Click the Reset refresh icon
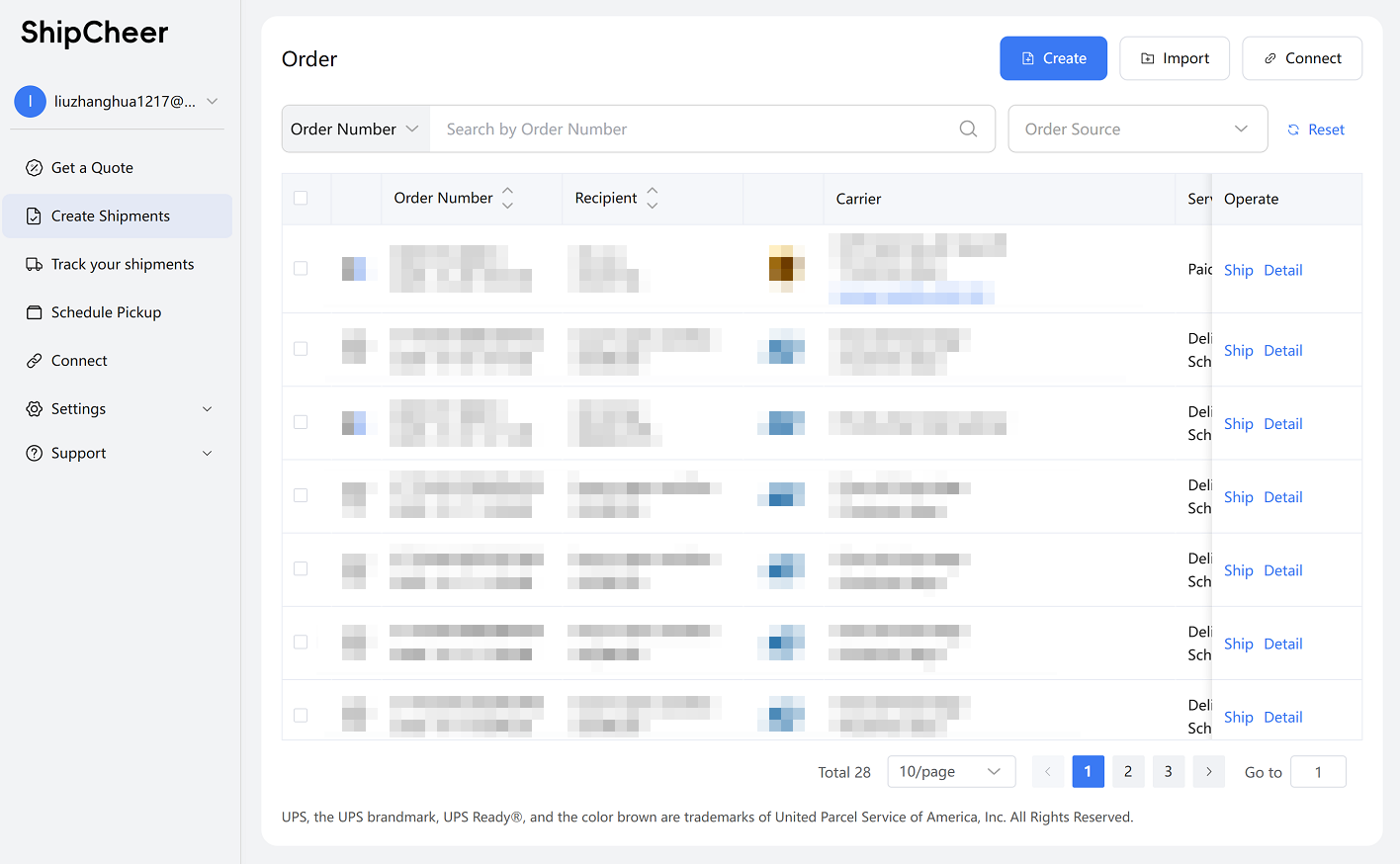 pos(1293,130)
